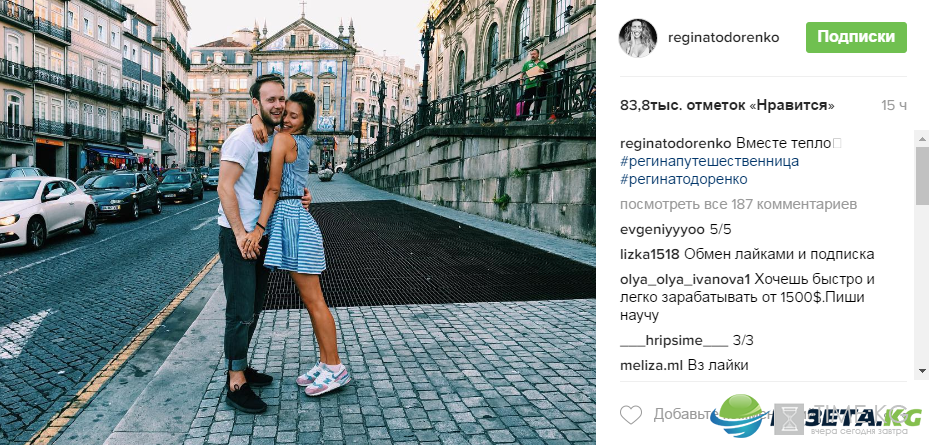Viewport: 929px width, 445px height.
Task: Open hashtag #регинатодоренко
Action: pyautogui.click(x=684, y=179)
